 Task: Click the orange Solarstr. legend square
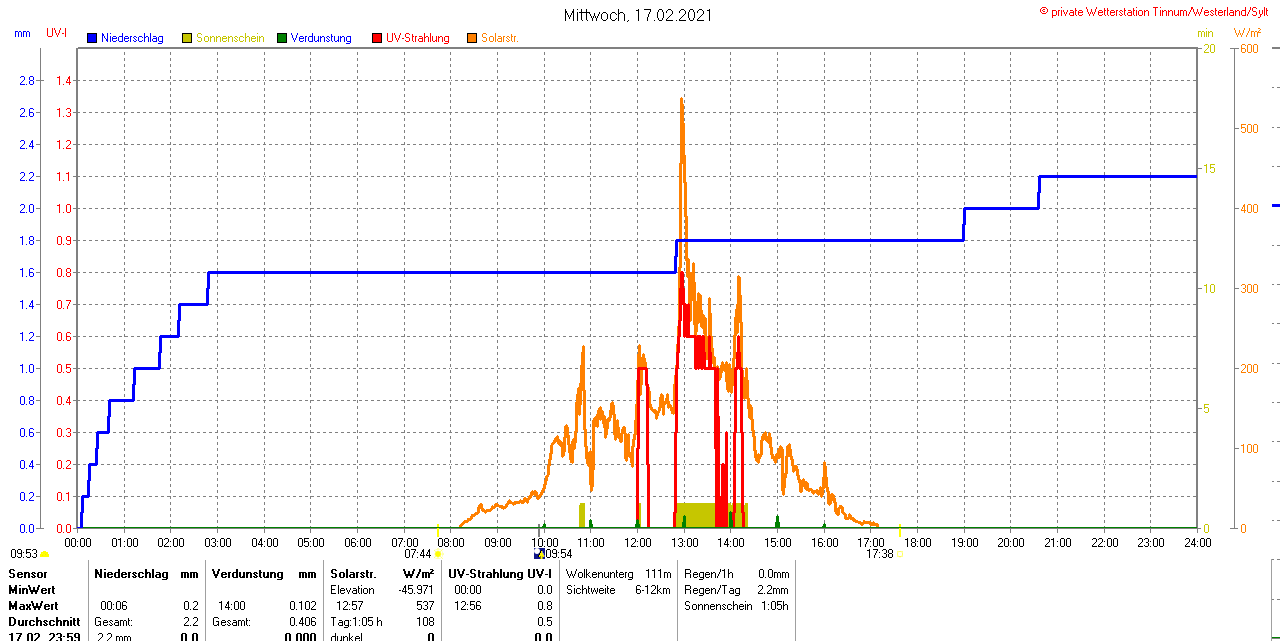click(x=472, y=38)
